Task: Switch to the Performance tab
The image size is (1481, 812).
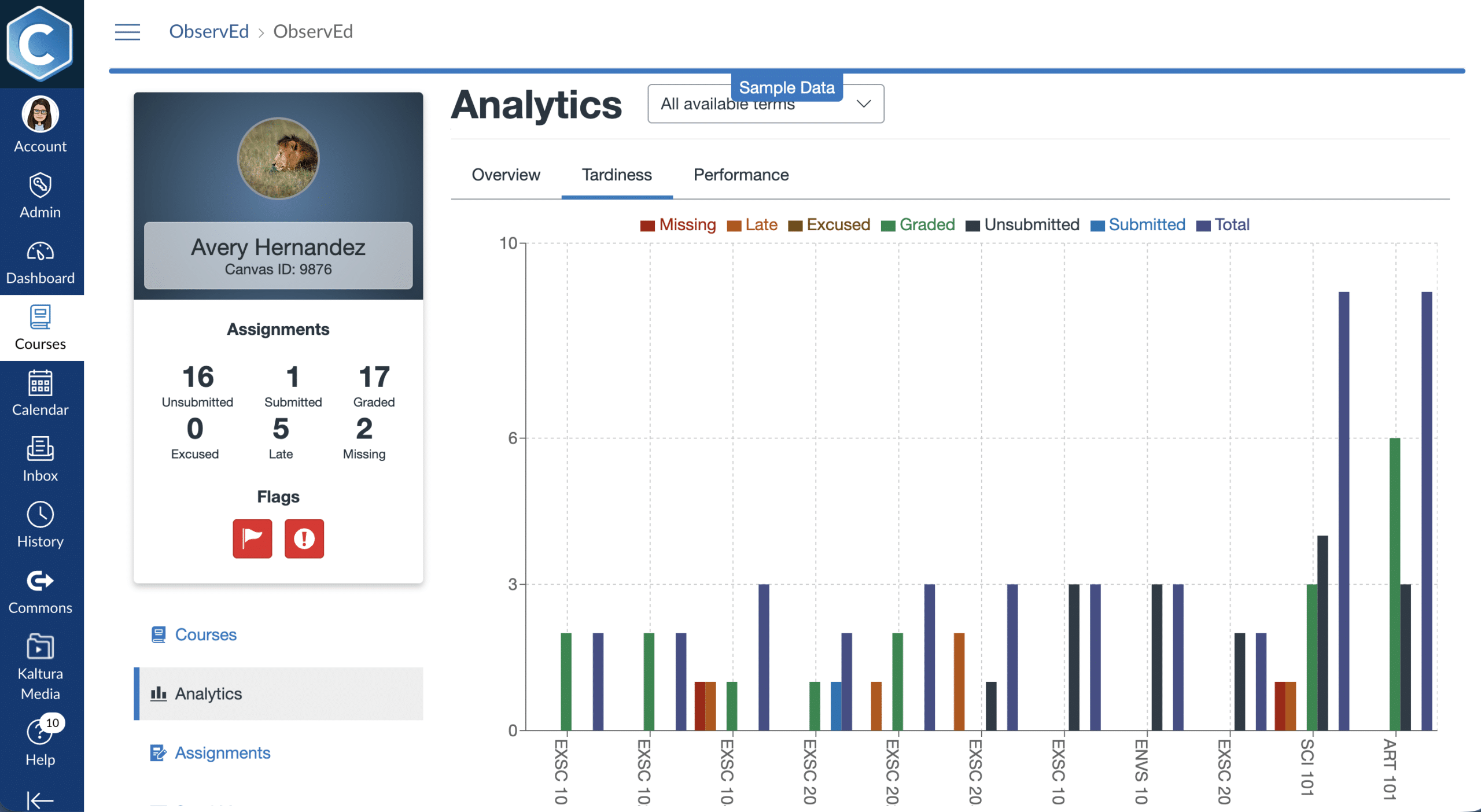Action: click(x=740, y=175)
